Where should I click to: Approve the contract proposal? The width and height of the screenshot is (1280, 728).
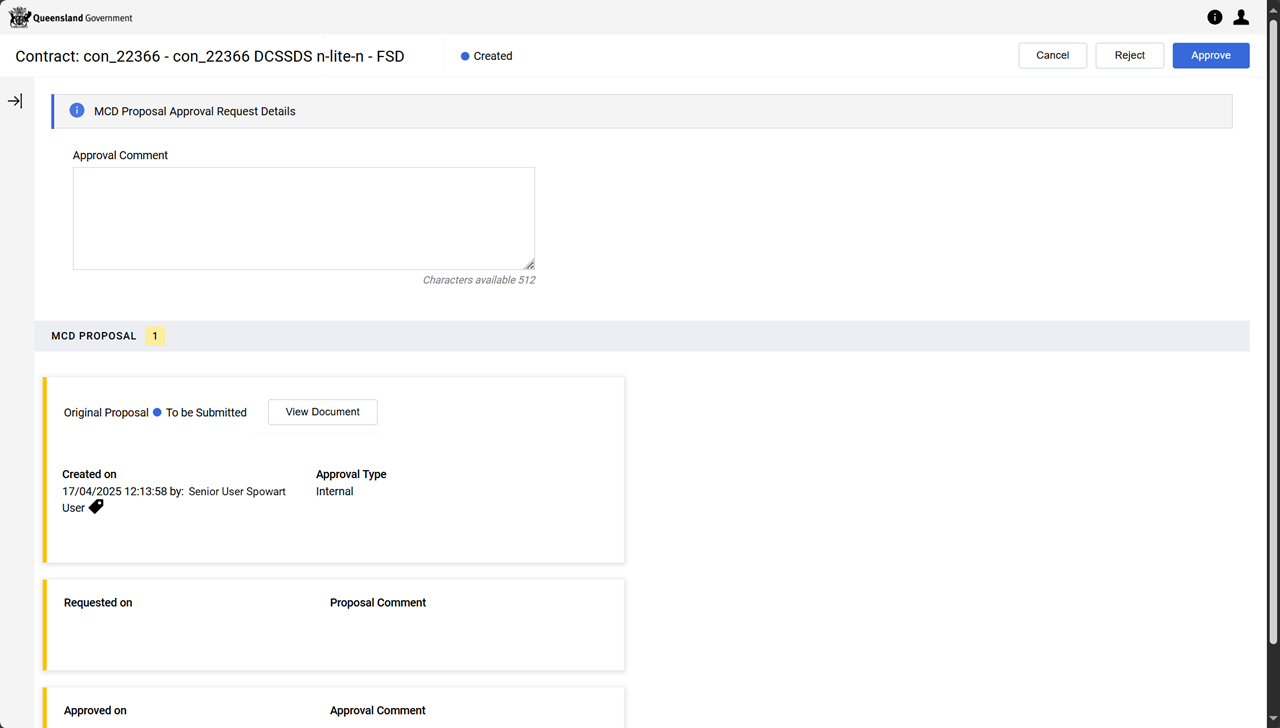point(1210,55)
